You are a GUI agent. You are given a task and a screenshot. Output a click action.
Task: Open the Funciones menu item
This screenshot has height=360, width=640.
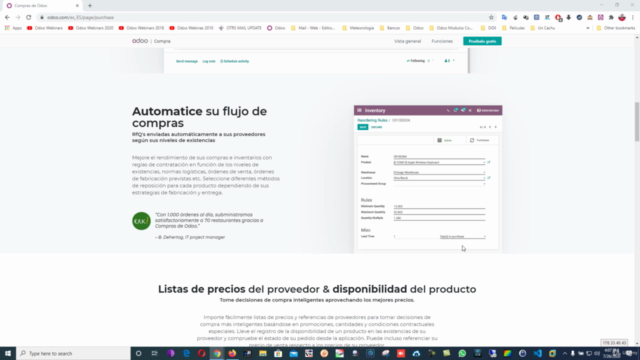(x=442, y=41)
